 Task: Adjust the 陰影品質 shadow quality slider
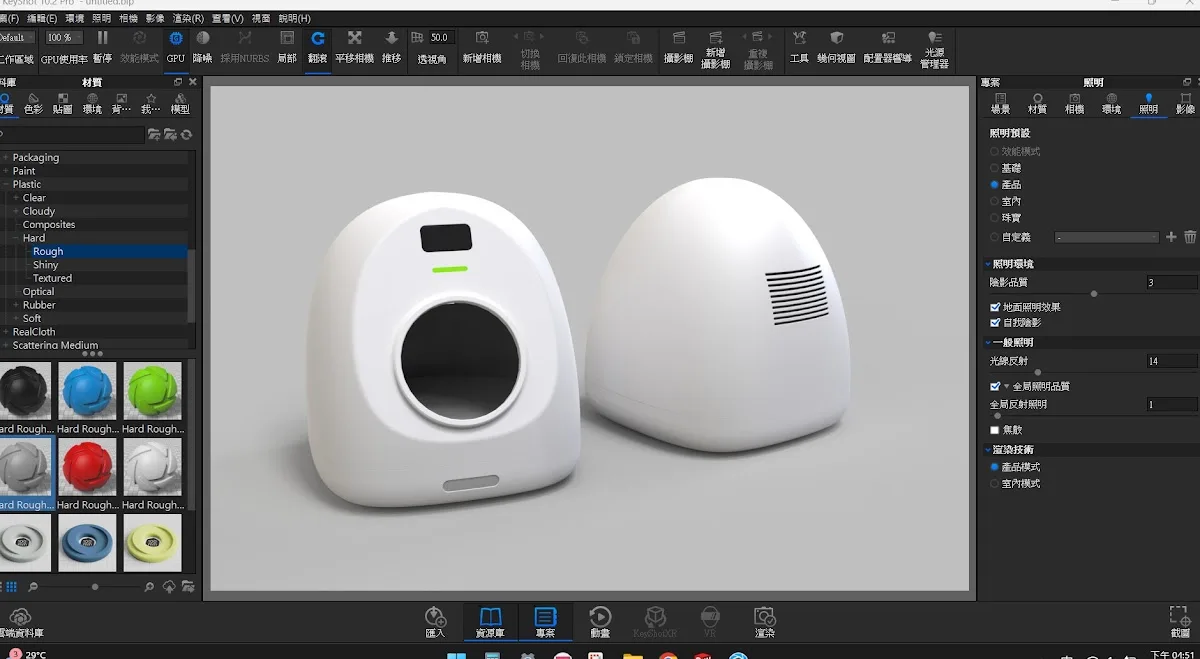point(1094,293)
